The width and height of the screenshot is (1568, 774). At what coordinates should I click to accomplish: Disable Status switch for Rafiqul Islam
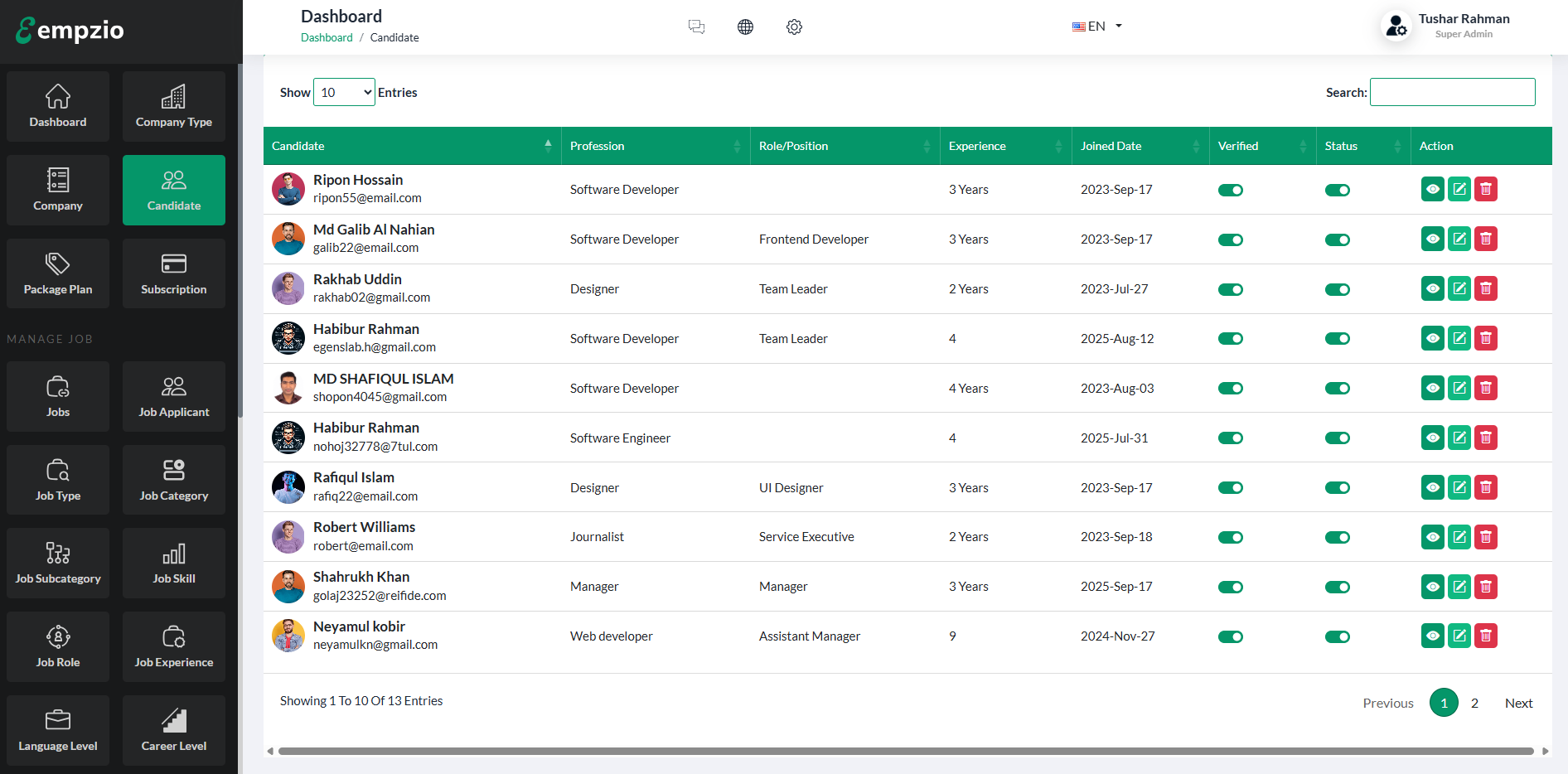pos(1337,488)
